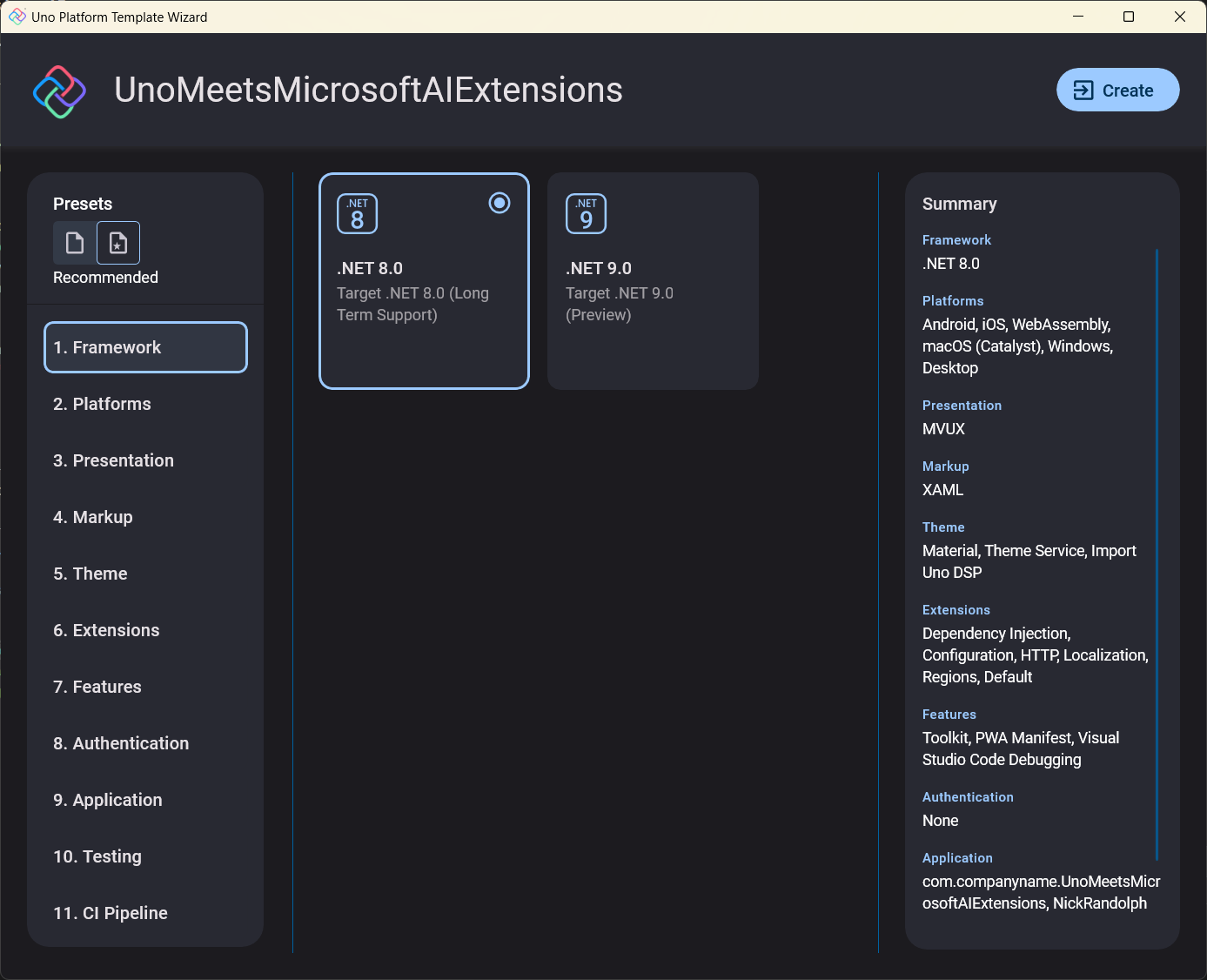Click the .NET 8 framework icon
The width and height of the screenshot is (1207, 980).
click(x=357, y=214)
